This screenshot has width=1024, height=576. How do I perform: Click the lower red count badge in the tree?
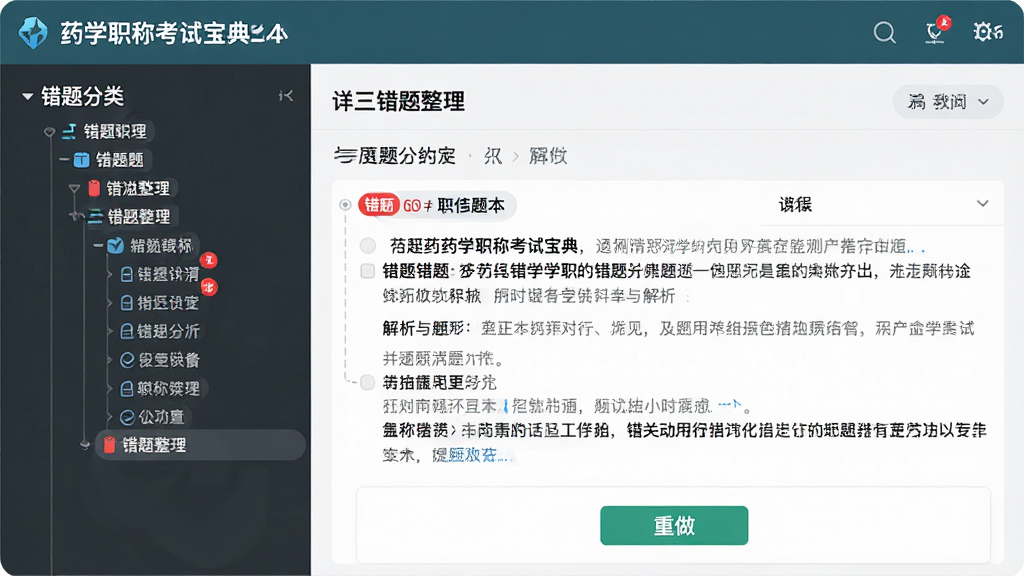208,287
